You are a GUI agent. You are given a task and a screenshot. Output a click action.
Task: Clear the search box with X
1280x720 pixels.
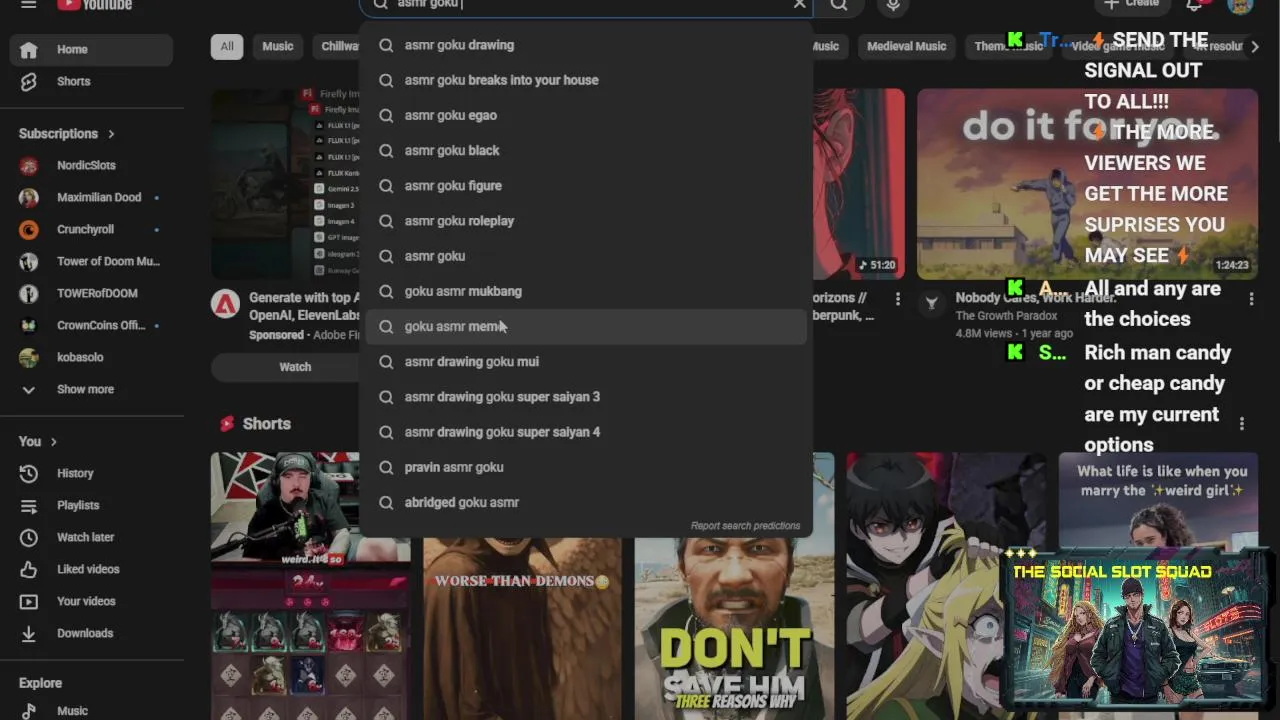[x=799, y=4]
